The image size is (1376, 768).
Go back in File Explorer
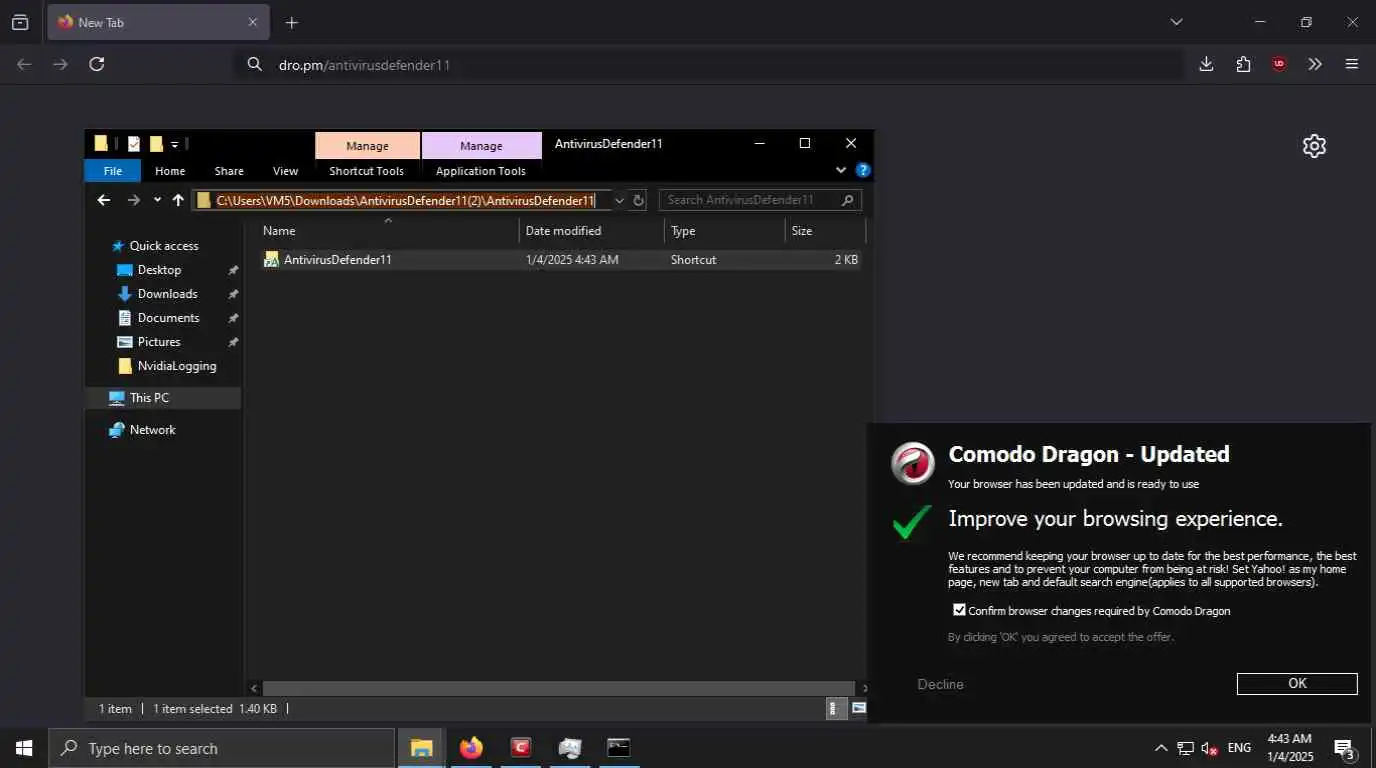[104, 200]
